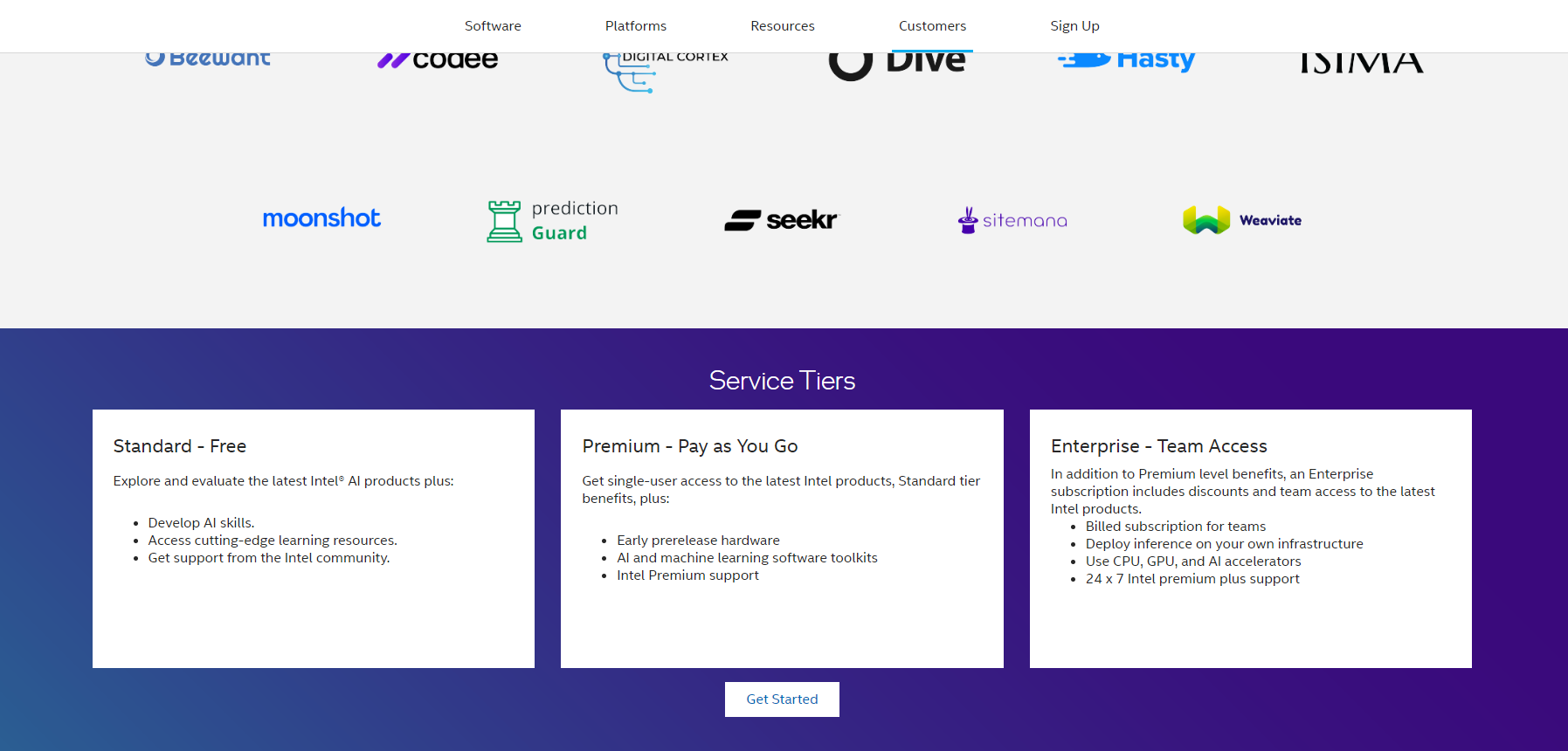Screen dimensions: 1568x751
Task: Open the Software nav item
Action: click(493, 26)
